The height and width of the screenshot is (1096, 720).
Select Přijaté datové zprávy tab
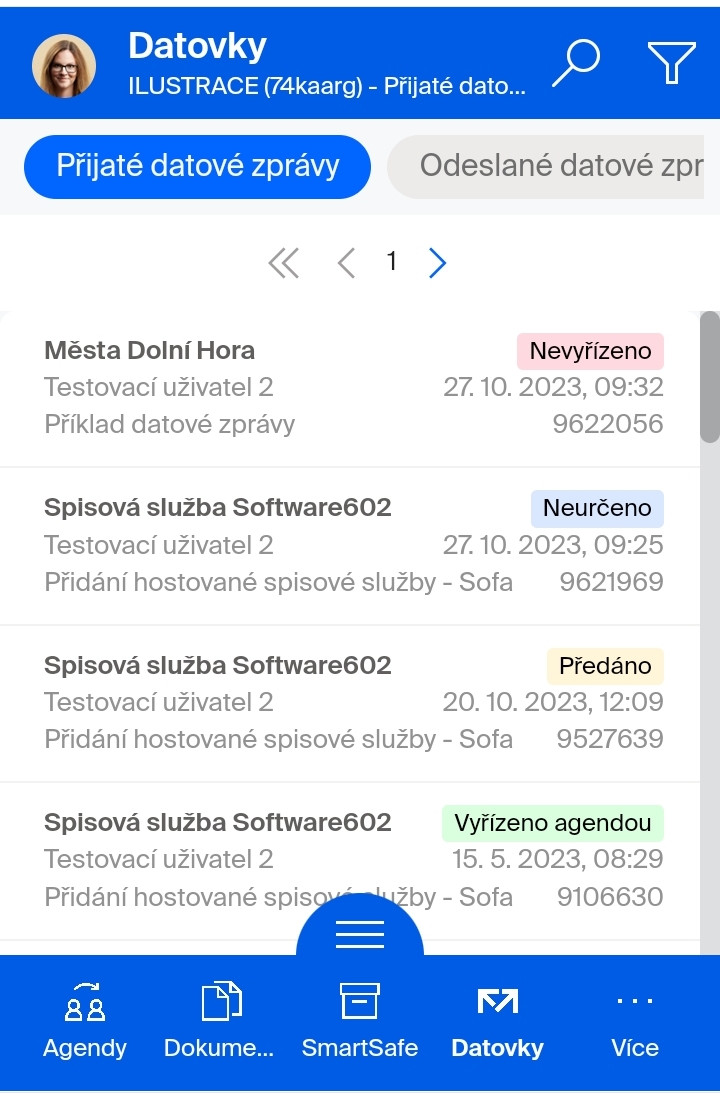[x=197, y=166]
